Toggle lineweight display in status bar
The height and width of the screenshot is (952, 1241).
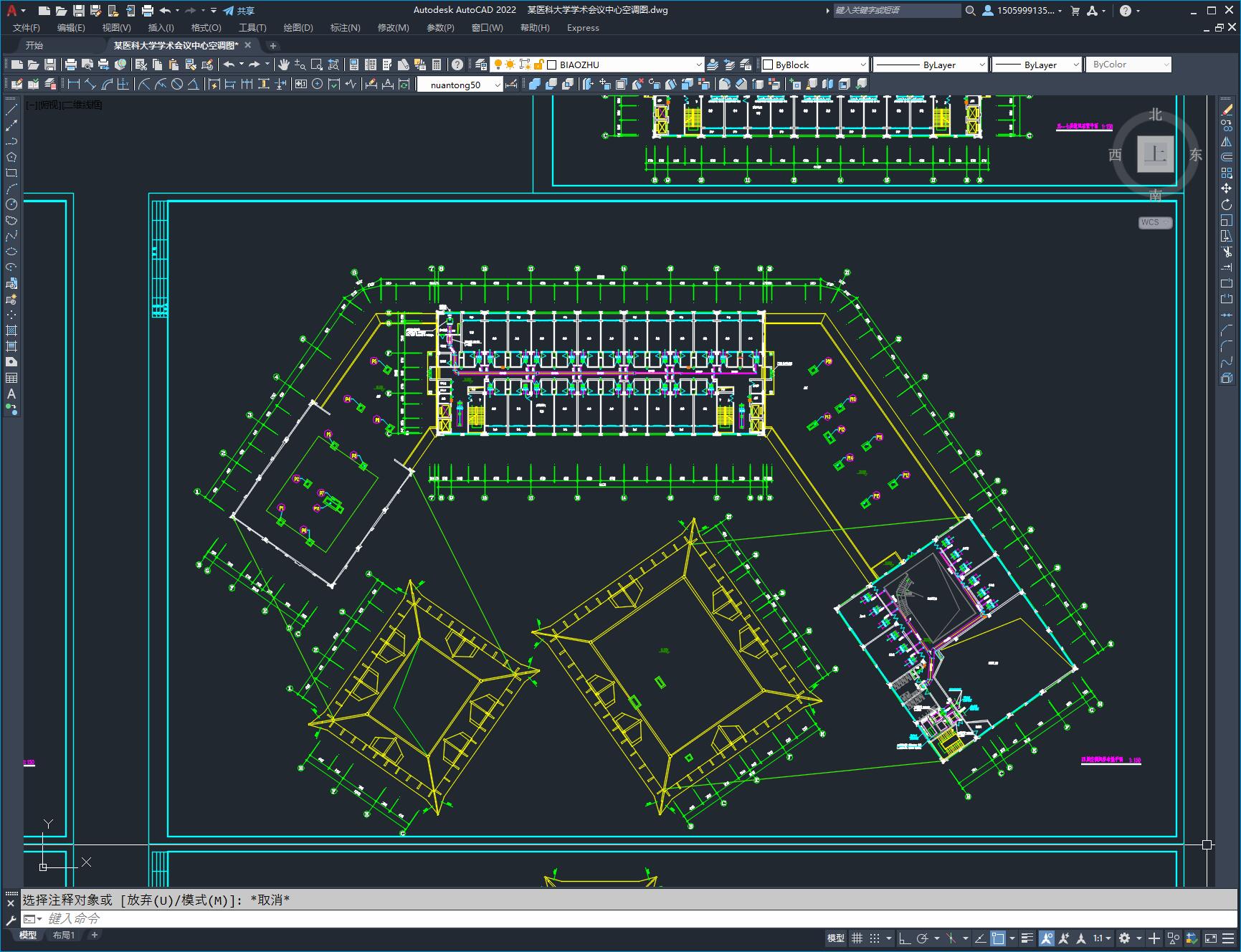pyautogui.click(x=1027, y=938)
